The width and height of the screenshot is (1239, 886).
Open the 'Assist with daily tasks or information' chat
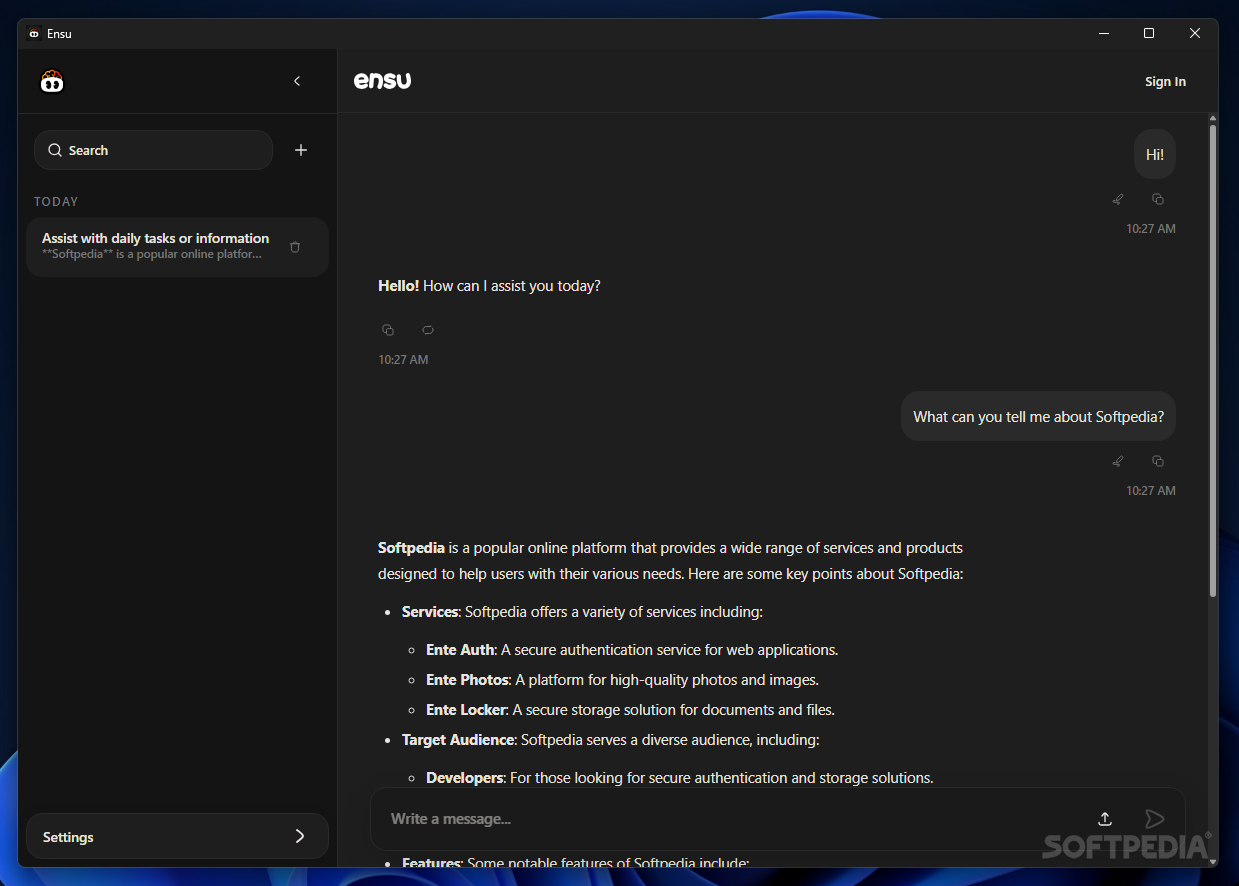tap(177, 246)
